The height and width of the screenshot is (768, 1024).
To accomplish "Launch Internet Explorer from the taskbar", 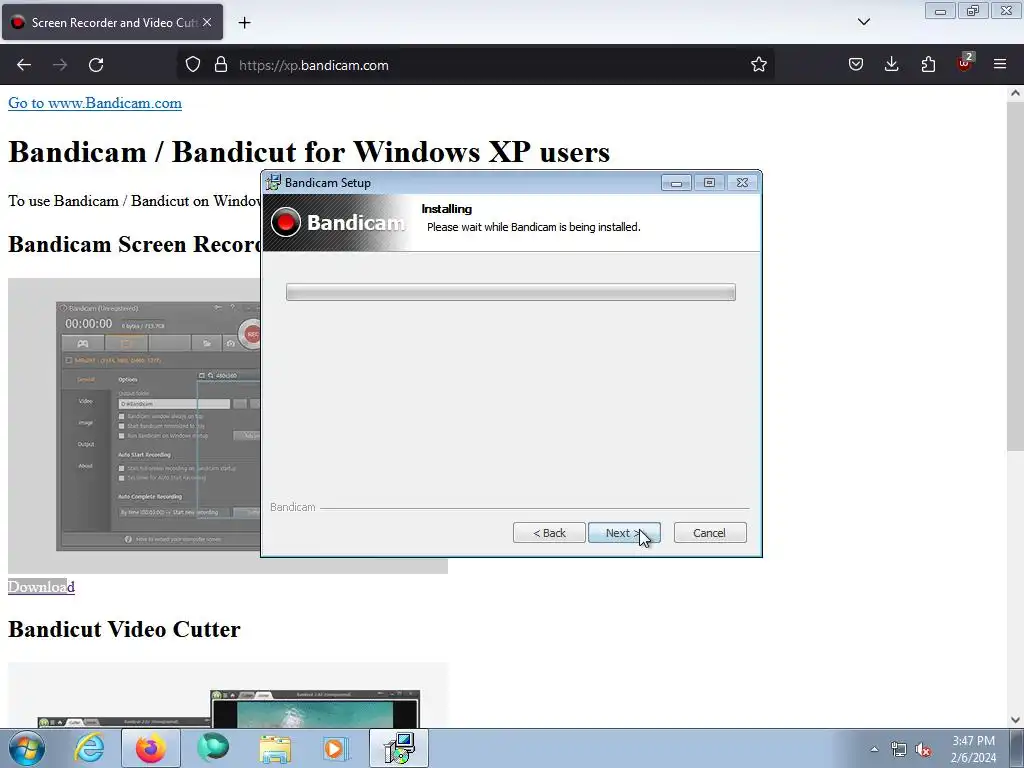I will 89,748.
